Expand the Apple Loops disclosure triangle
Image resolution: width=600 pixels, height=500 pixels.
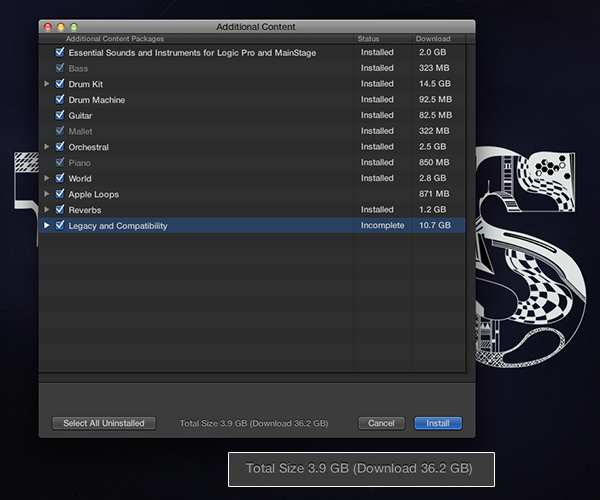pyautogui.click(x=47, y=194)
